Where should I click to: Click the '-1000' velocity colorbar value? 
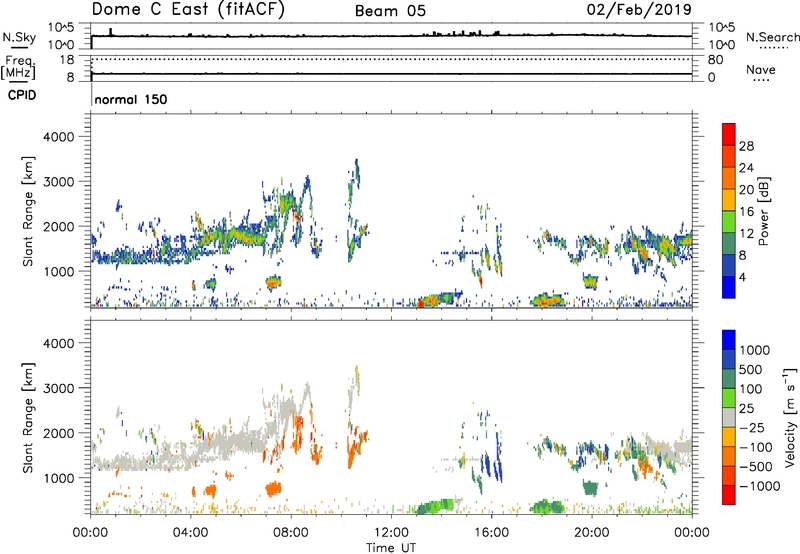point(759,486)
